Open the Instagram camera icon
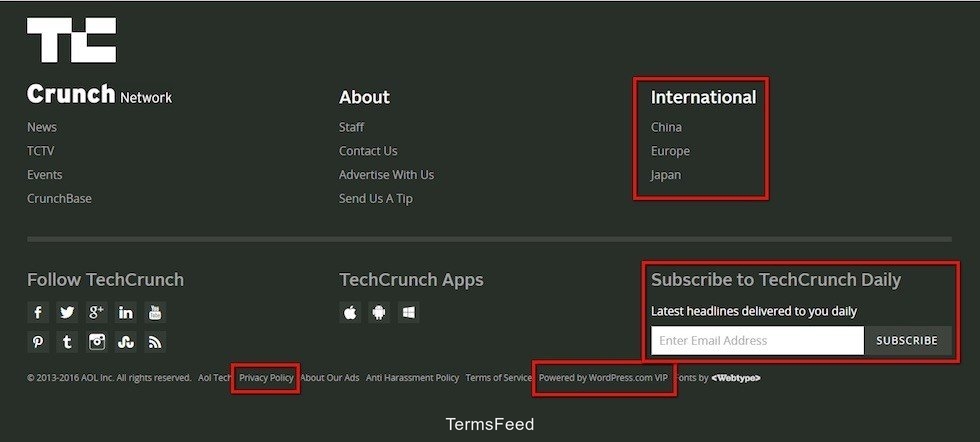Image resolution: width=980 pixels, height=442 pixels. click(x=96, y=342)
